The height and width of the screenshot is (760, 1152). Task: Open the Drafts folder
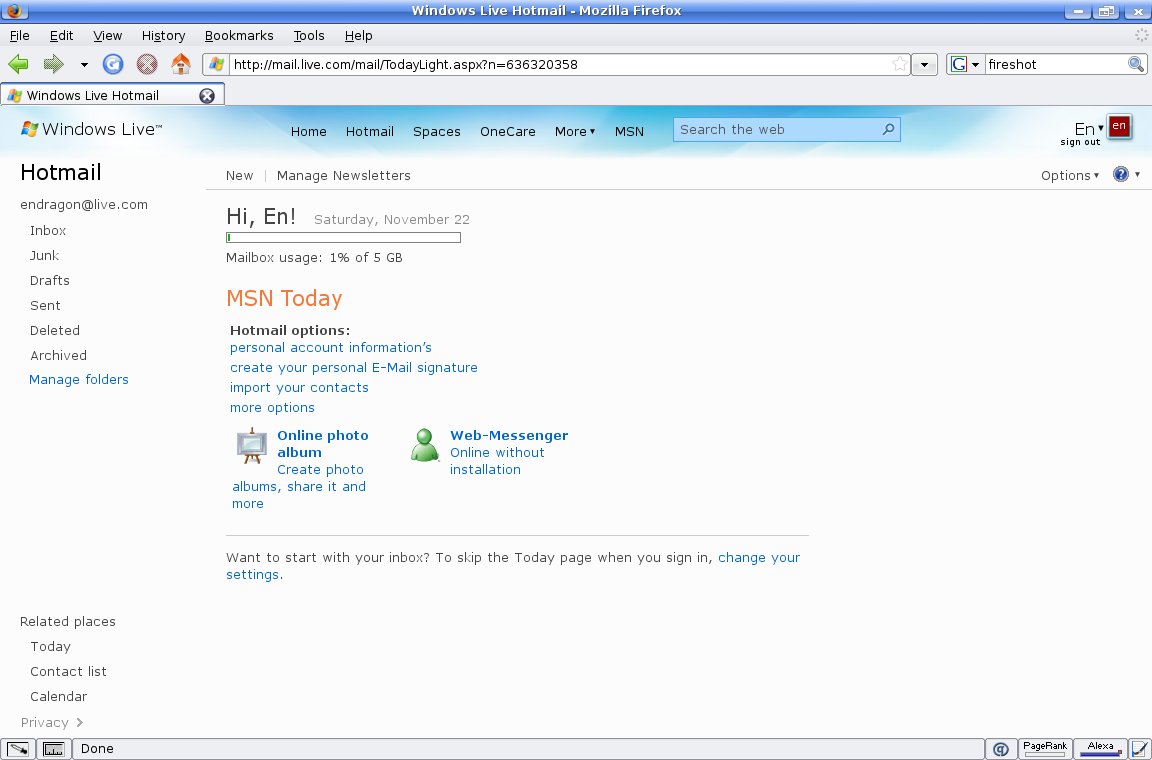tap(49, 281)
